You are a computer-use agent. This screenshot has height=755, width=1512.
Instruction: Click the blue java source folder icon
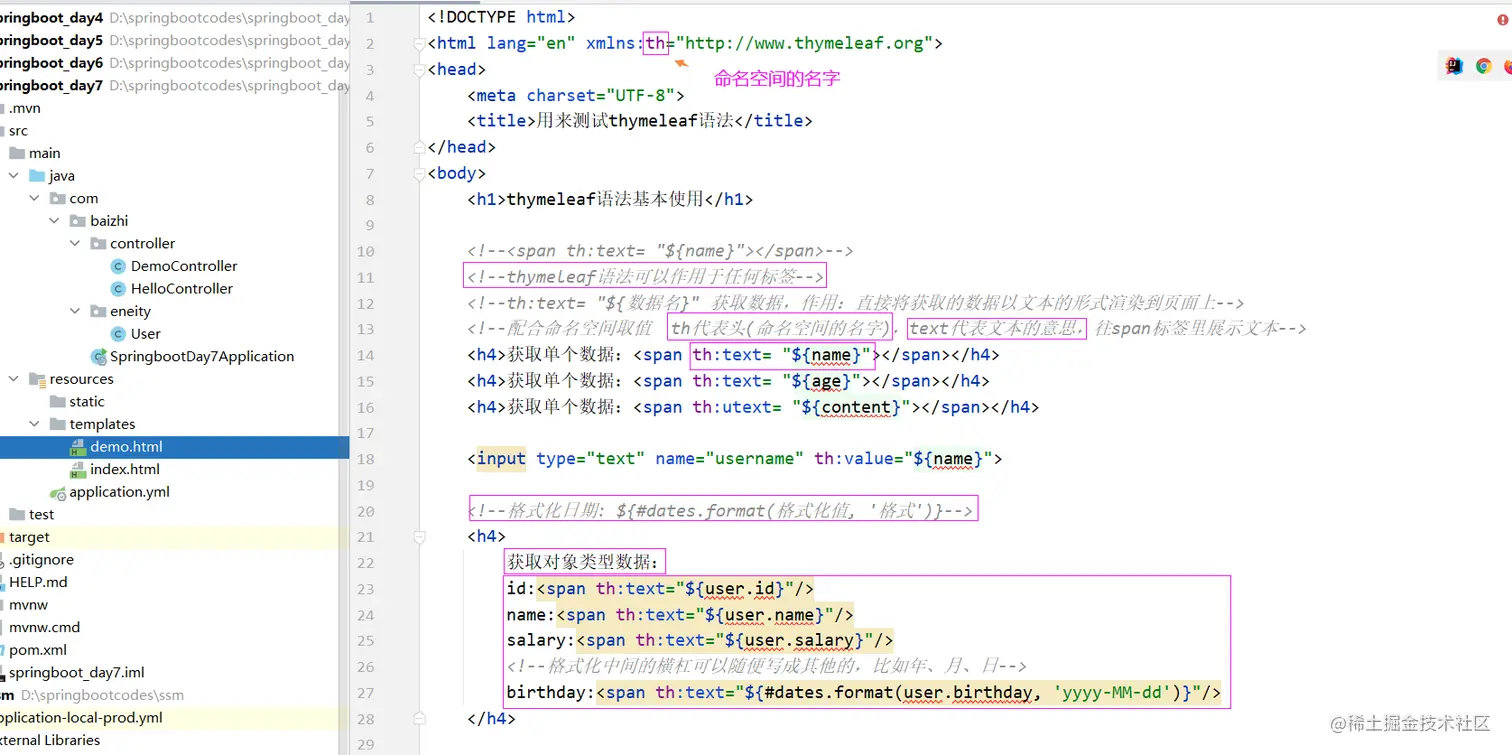point(37,176)
